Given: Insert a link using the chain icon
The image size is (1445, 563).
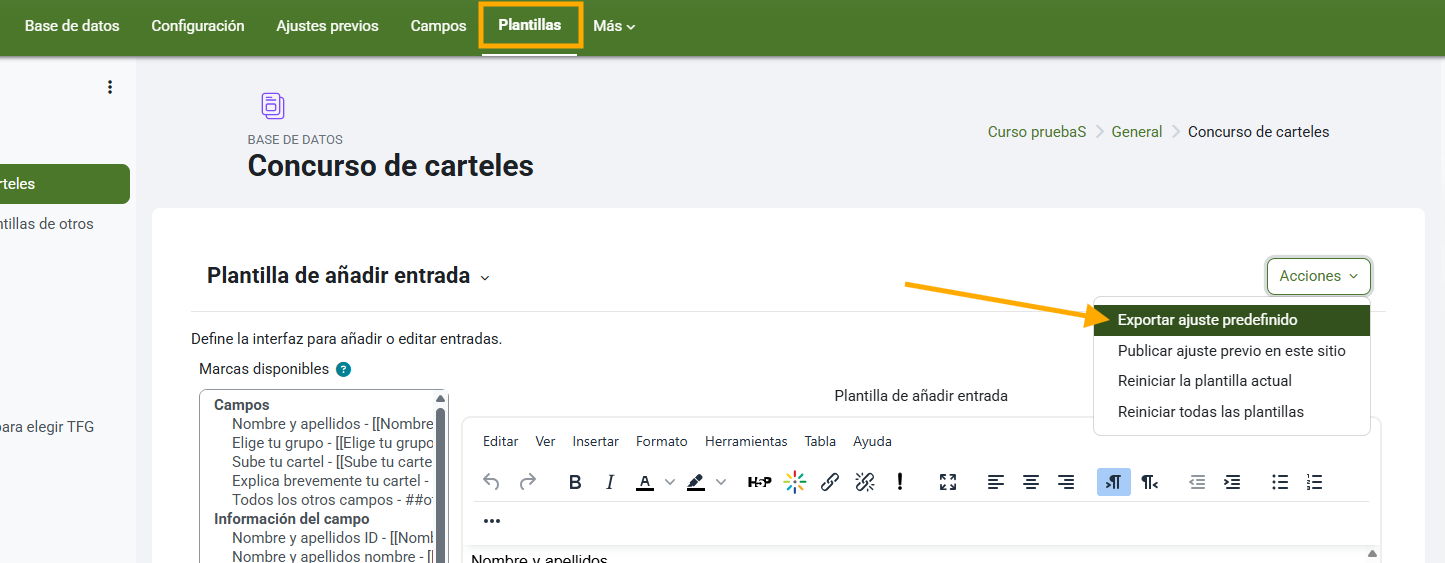Looking at the screenshot, I should click(x=829, y=482).
